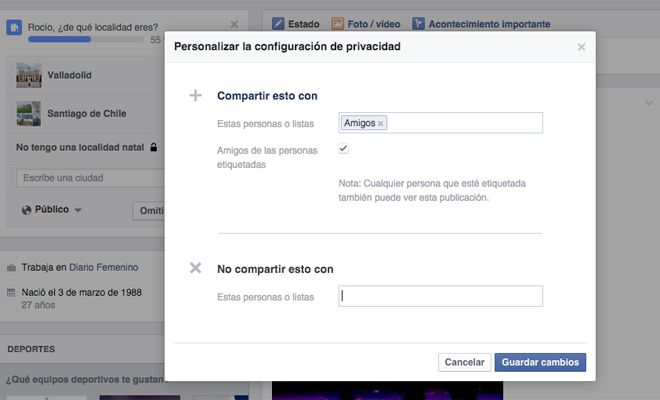Image resolution: width=660 pixels, height=400 pixels.
Task: Select Santiago de Chile as hometown
Action: [87, 113]
